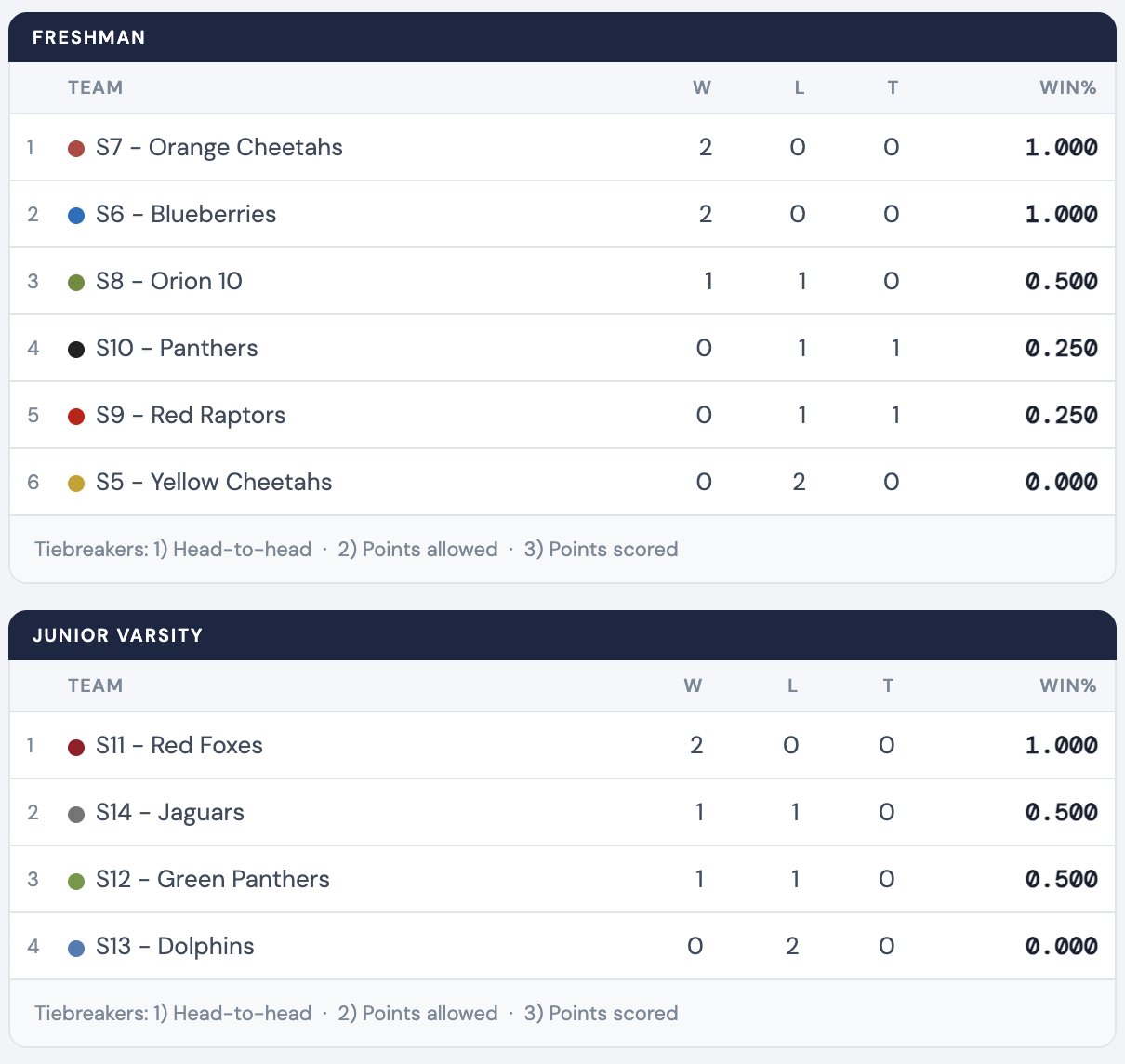Click the blue dot next to Dolphins

(x=77, y=948)
